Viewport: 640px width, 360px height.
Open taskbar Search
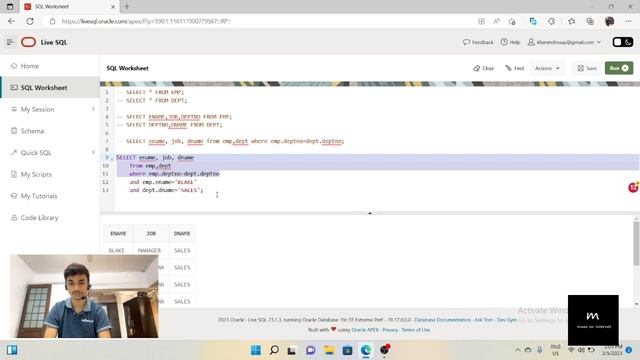274,350
